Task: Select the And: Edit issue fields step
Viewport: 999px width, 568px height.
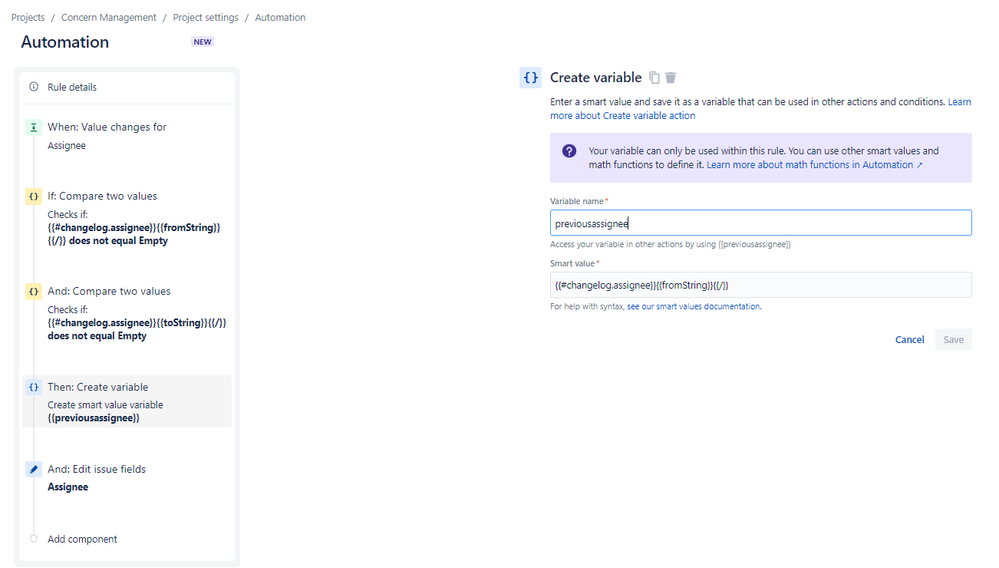Action: coord(127,478)
